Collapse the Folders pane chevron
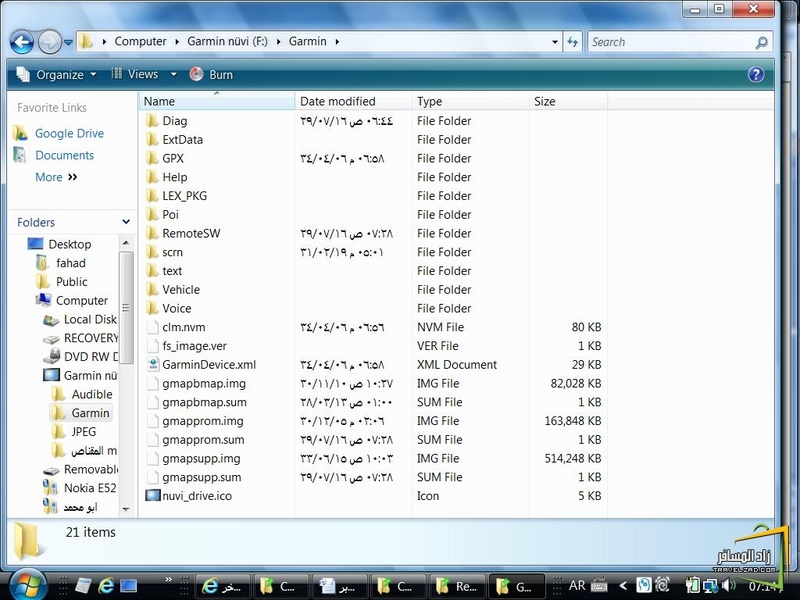Viewport: 800px width, 600px height. [x=126, y=222]
